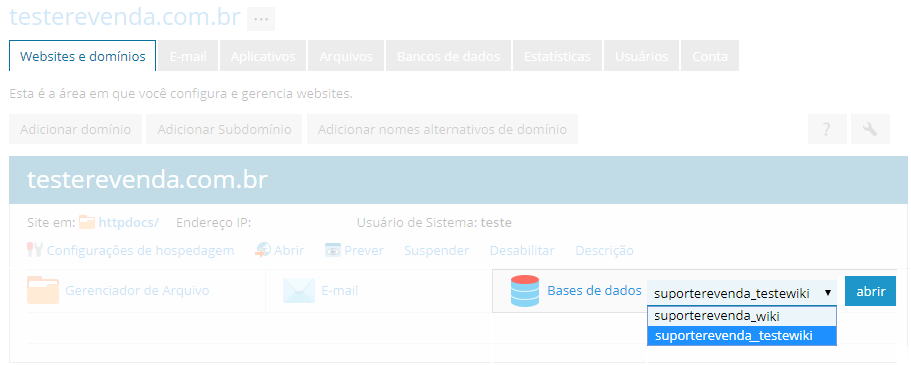911x365 pixels.
Task: Click Adicionar nomes alternativos de domínio
Action: (442, 129)
